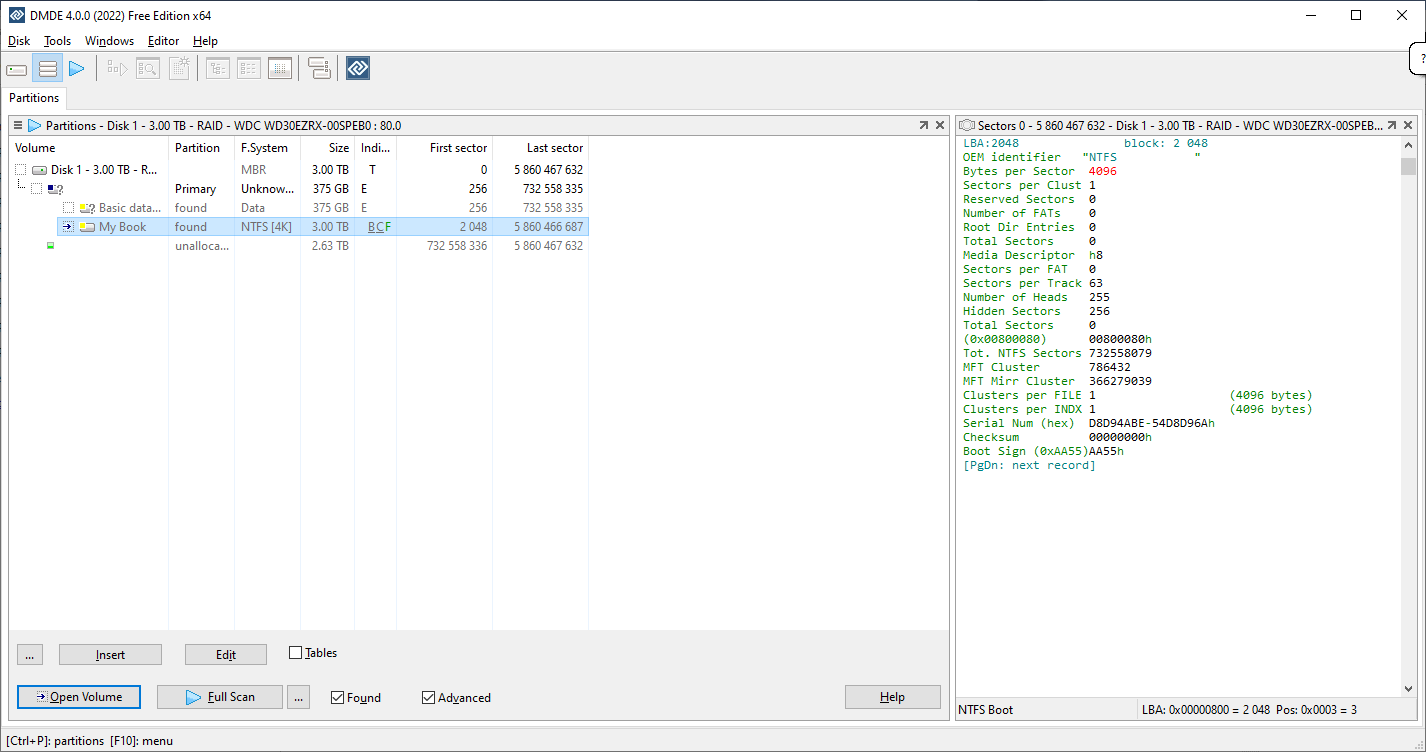Screen dimensions: 1426x752
Task: Click the Sectors panel vertical scrollbar thumb
Action: click(1408, 166)
